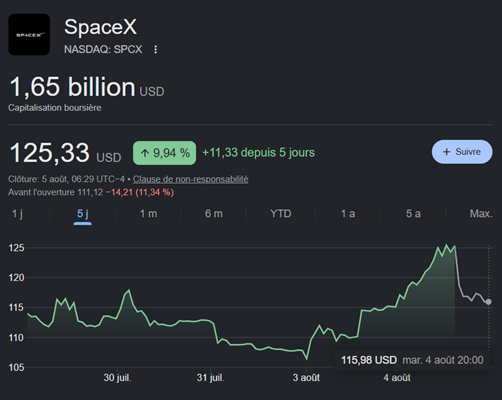
Task: Select the 5 j time range tab
Action: click(83, 214)
